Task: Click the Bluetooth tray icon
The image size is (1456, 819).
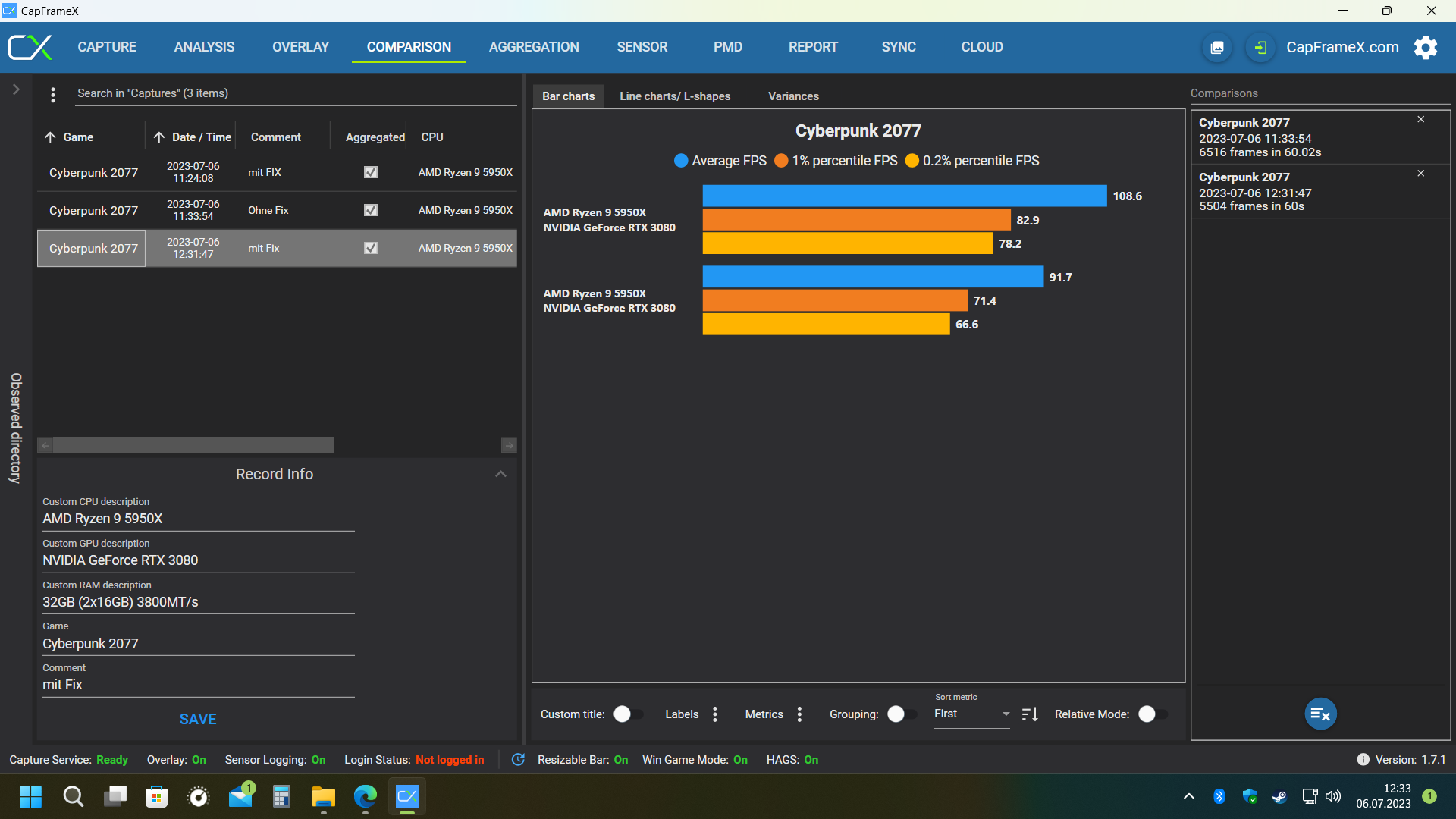Action: pos(1219,796)
